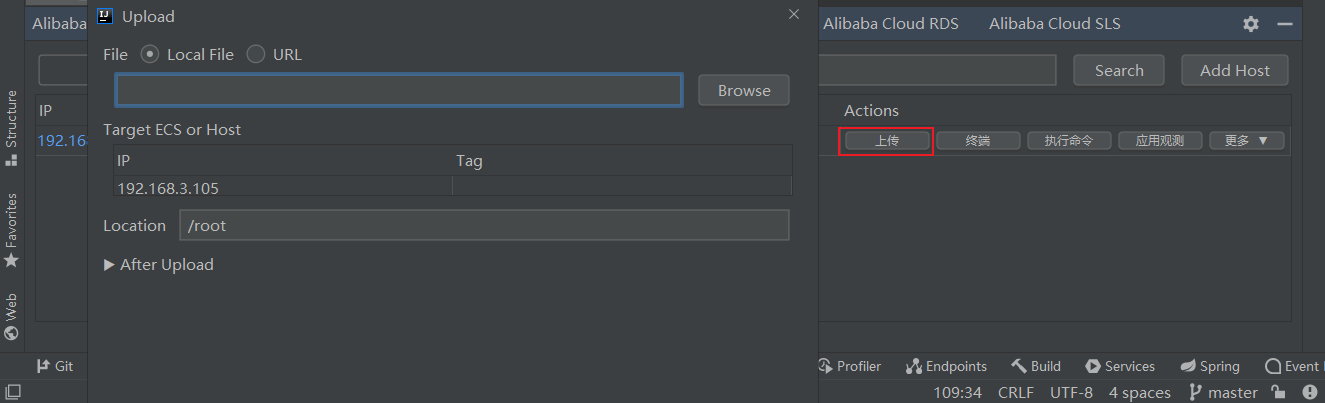Open the 更多 dropdown menu

tap(1246, 141)
